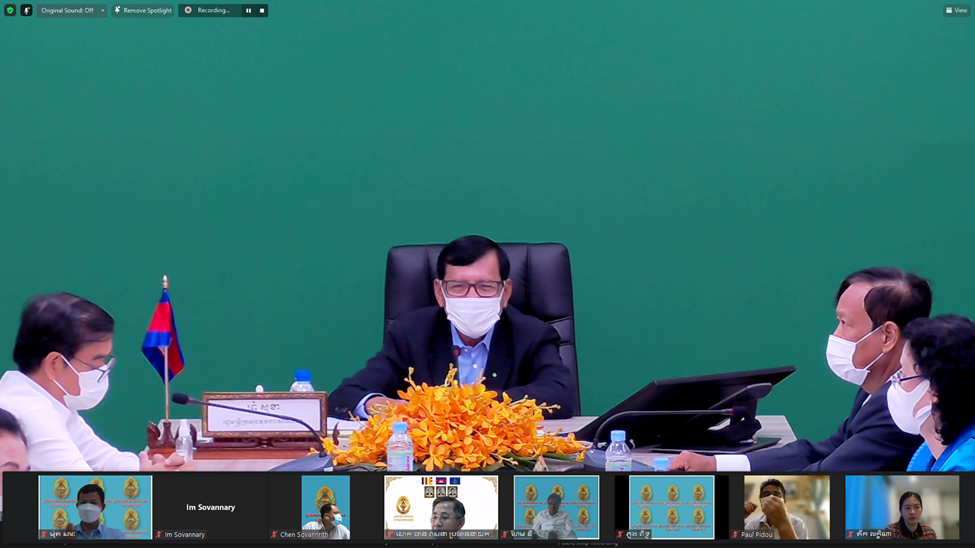
Task: Pause the meeting recording
Action: (x=249, y=10)
